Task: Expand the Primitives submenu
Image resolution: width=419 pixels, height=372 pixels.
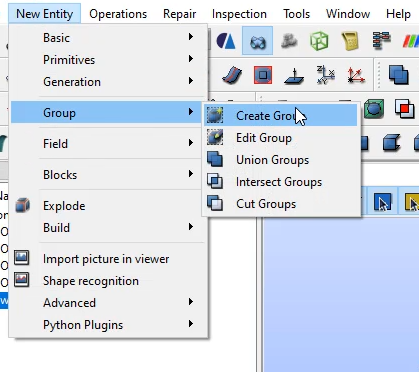Action: coord(108,60)
